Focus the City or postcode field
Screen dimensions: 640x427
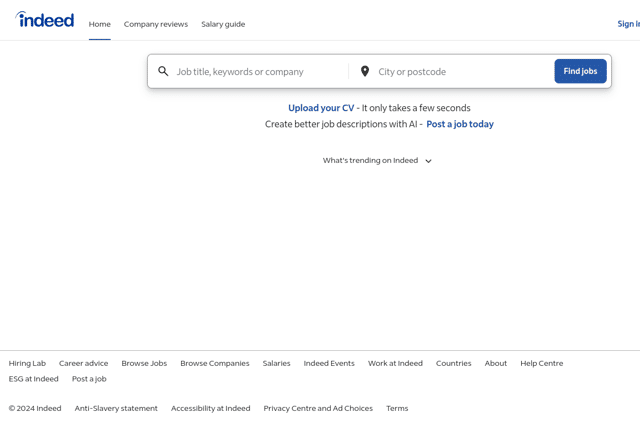tap(463, 72)
